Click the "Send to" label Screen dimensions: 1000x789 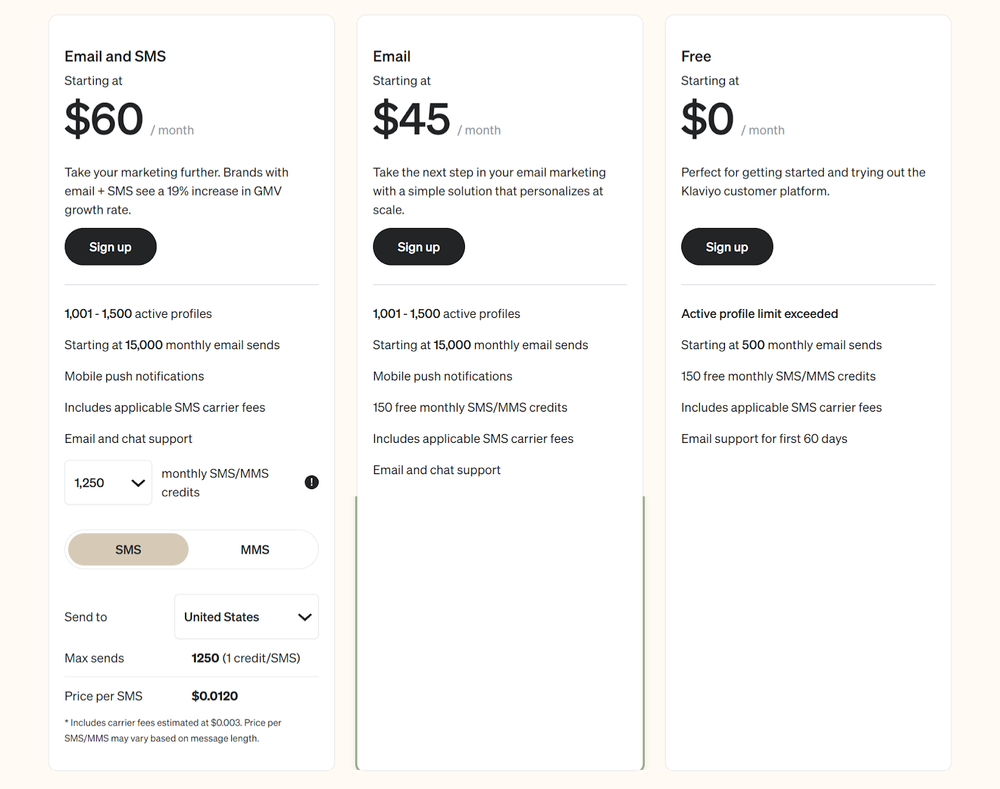click(x=86, y=617)
